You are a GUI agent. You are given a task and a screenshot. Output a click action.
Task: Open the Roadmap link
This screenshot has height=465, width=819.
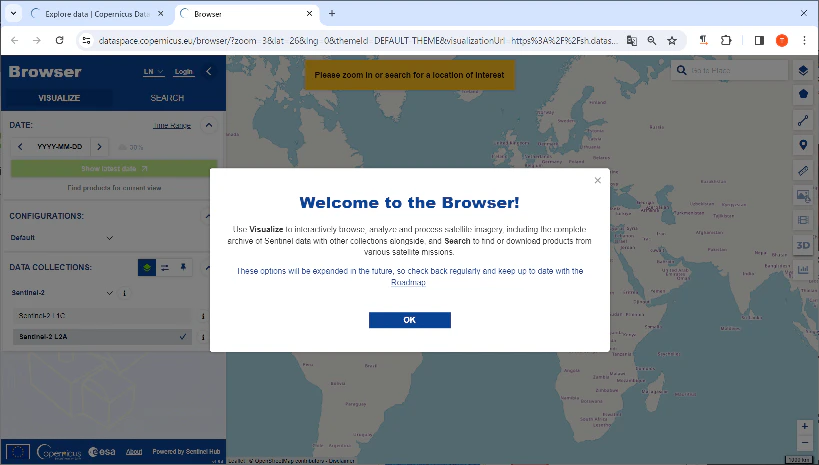(408, 282)
